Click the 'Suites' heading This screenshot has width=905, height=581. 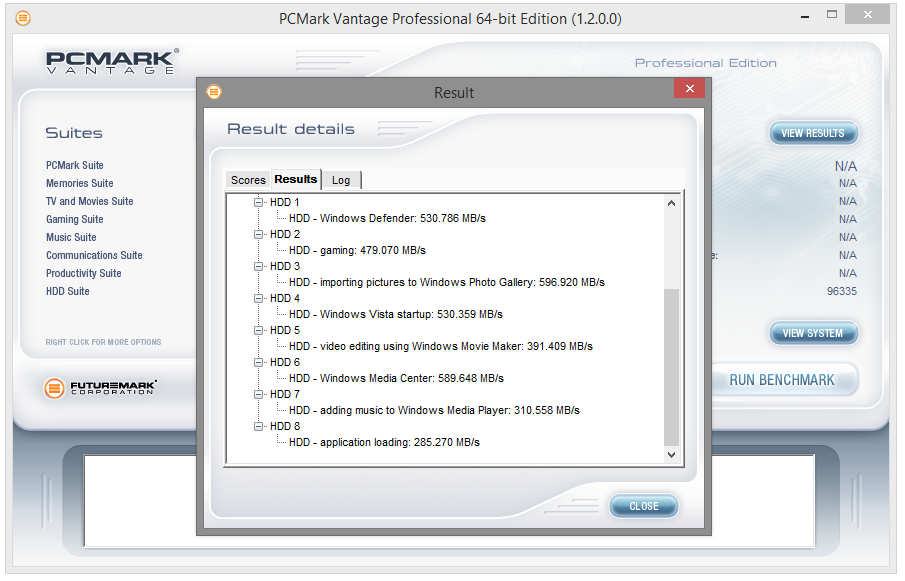(74, 133)
